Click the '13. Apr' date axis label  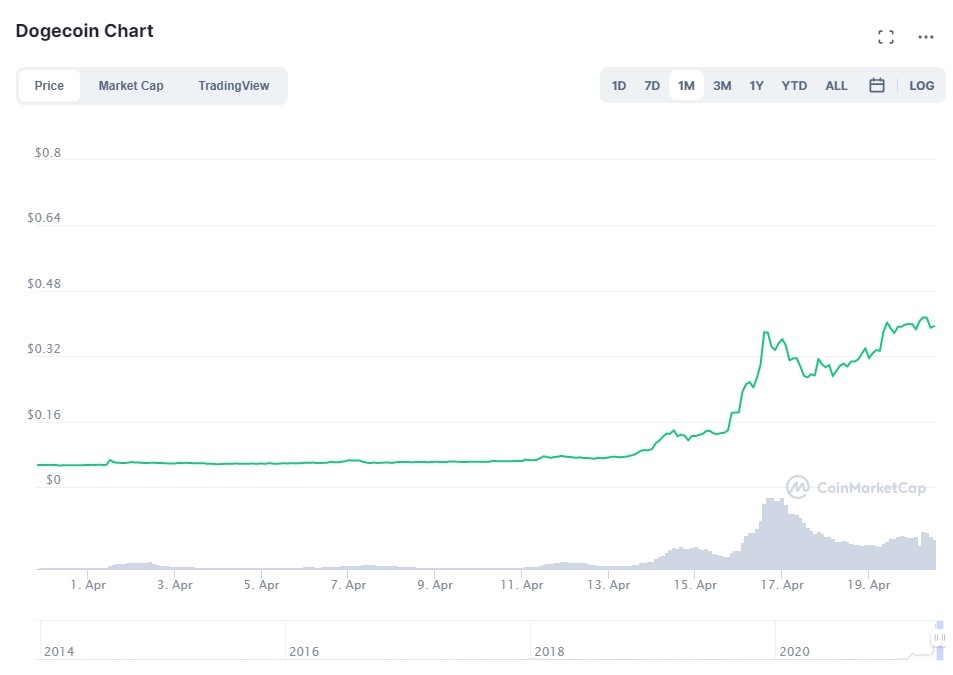[608, 584]
